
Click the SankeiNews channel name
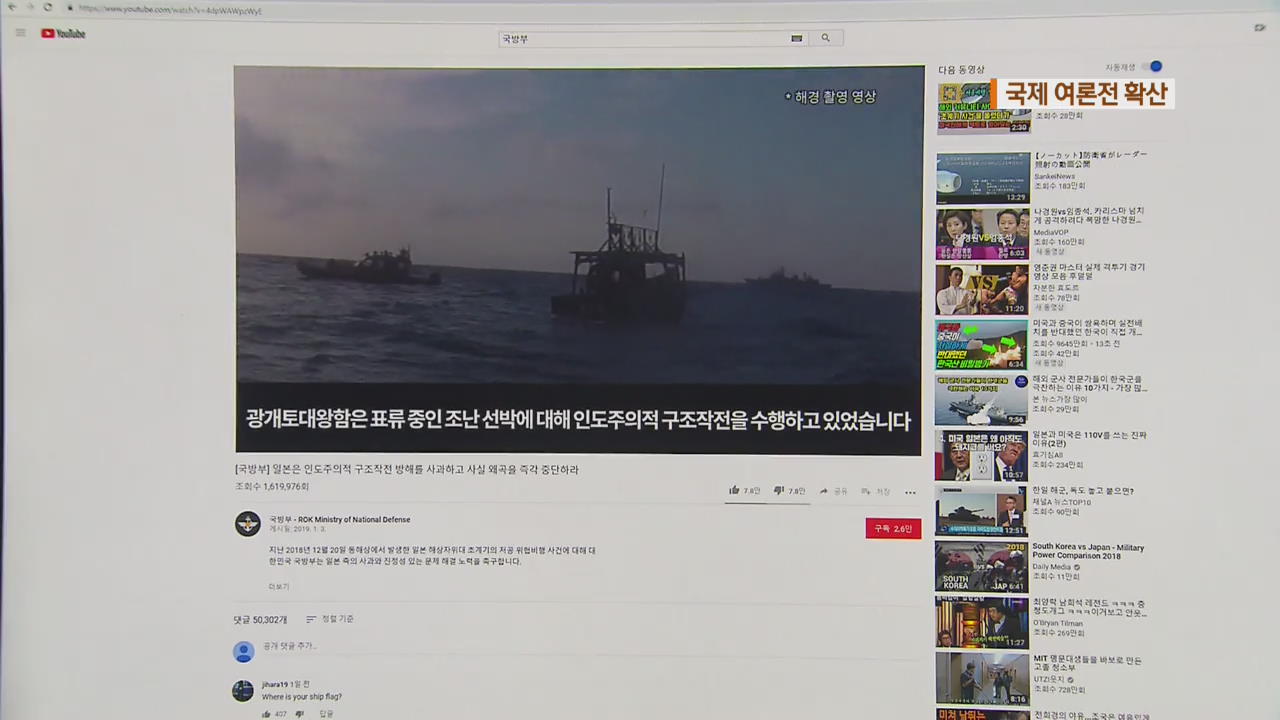[x=1055, y=176]
